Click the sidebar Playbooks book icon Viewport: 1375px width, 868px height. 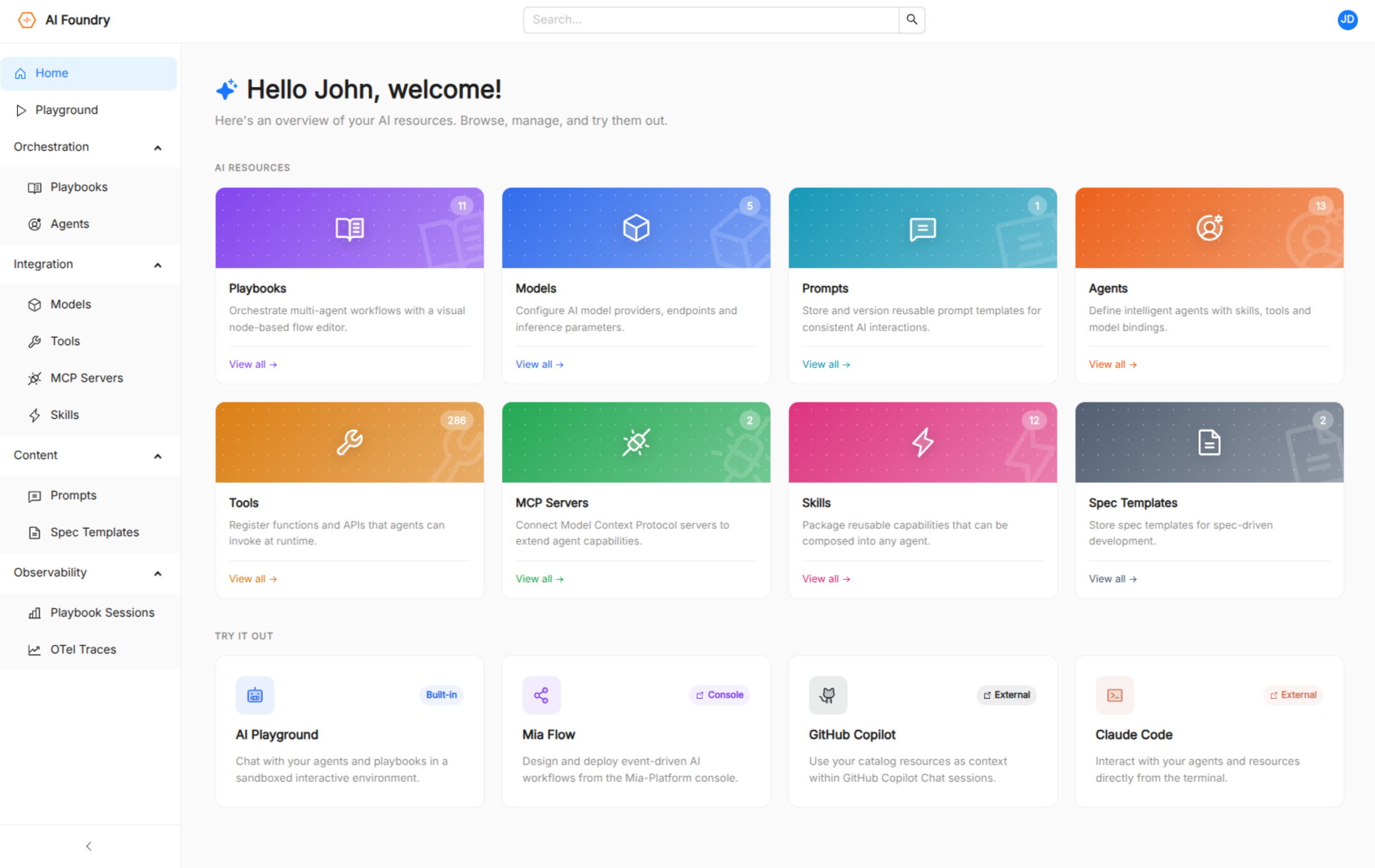point(35,188)
